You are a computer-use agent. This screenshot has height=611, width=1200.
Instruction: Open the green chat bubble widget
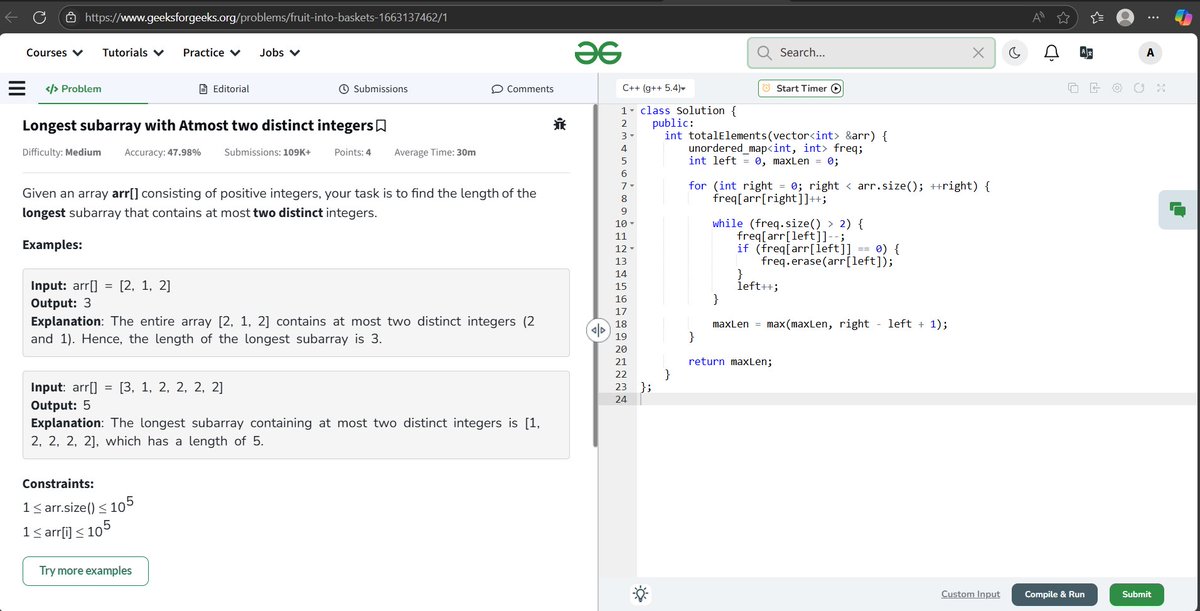[x=1177, y=209]
